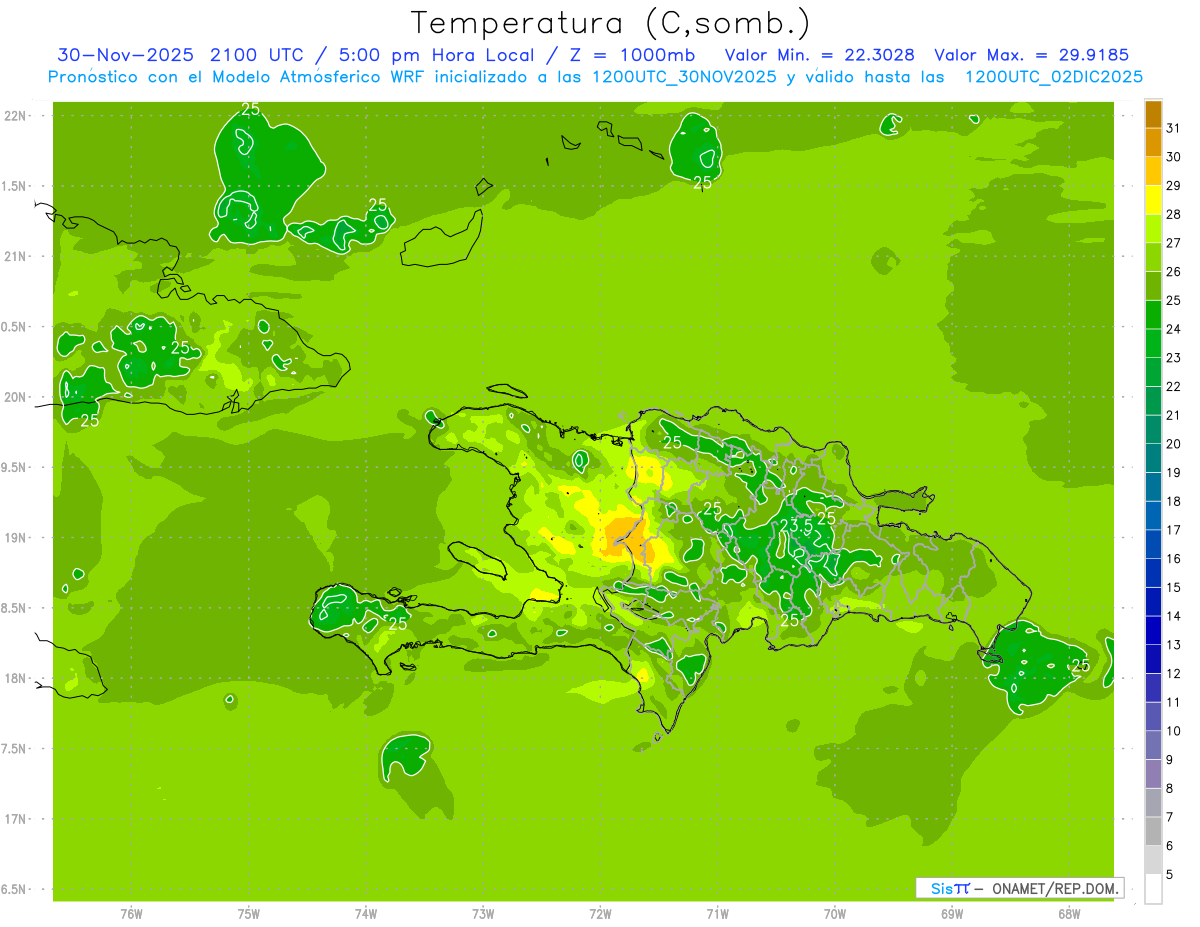Click the '1200UTC_02DIC2025' valid-until time text

point(1054,77)
